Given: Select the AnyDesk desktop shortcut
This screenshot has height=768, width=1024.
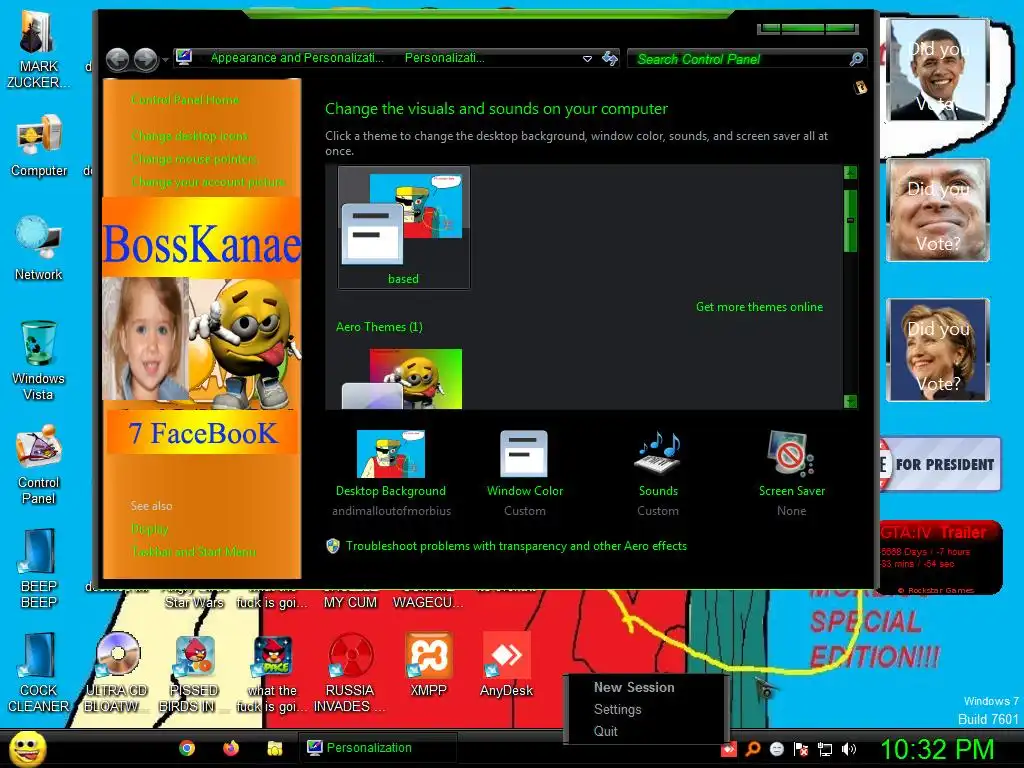Looking at the screenshot, I should click(506, 665).
